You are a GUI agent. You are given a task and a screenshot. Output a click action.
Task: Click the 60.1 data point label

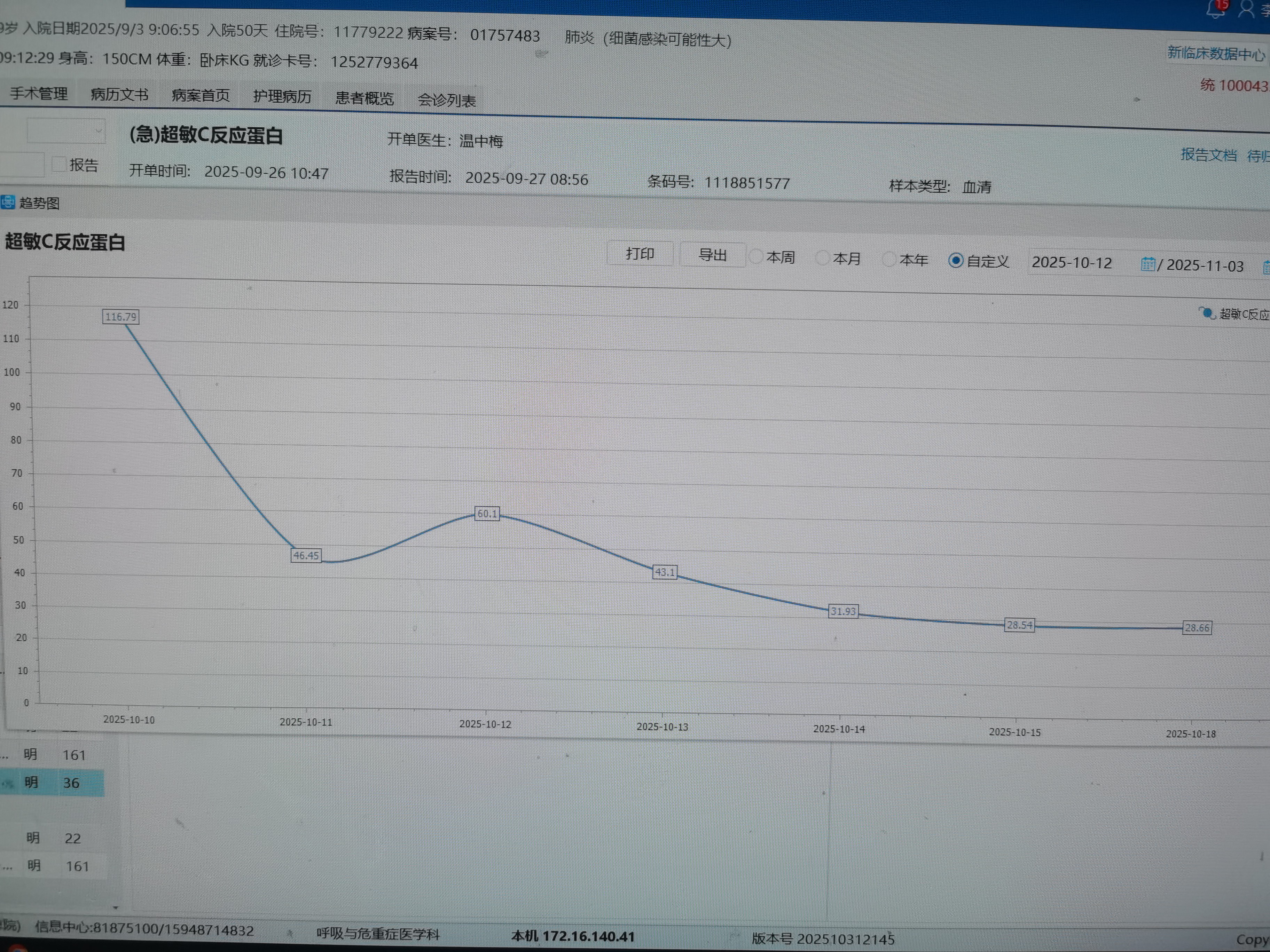487,514
